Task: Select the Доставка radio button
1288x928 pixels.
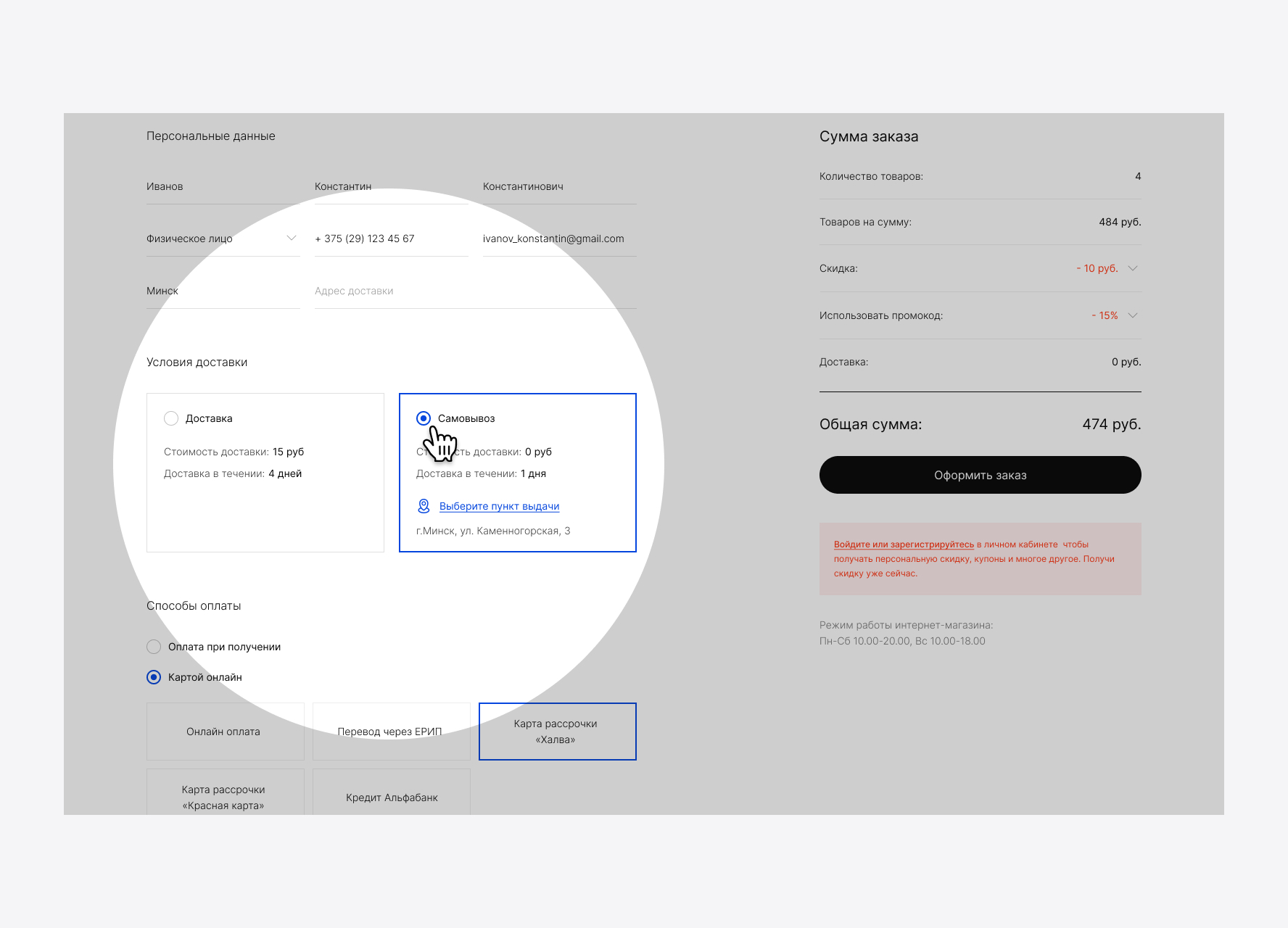Action: [x=171, y=418]
